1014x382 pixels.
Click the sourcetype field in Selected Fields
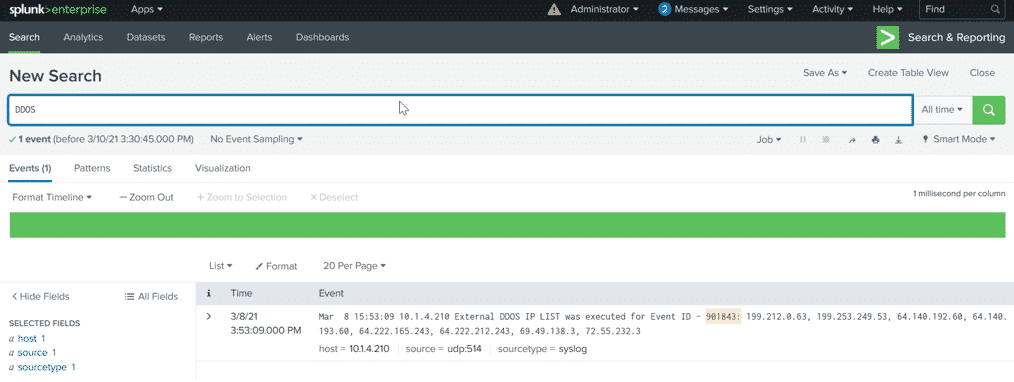click(x=42, y=367)
